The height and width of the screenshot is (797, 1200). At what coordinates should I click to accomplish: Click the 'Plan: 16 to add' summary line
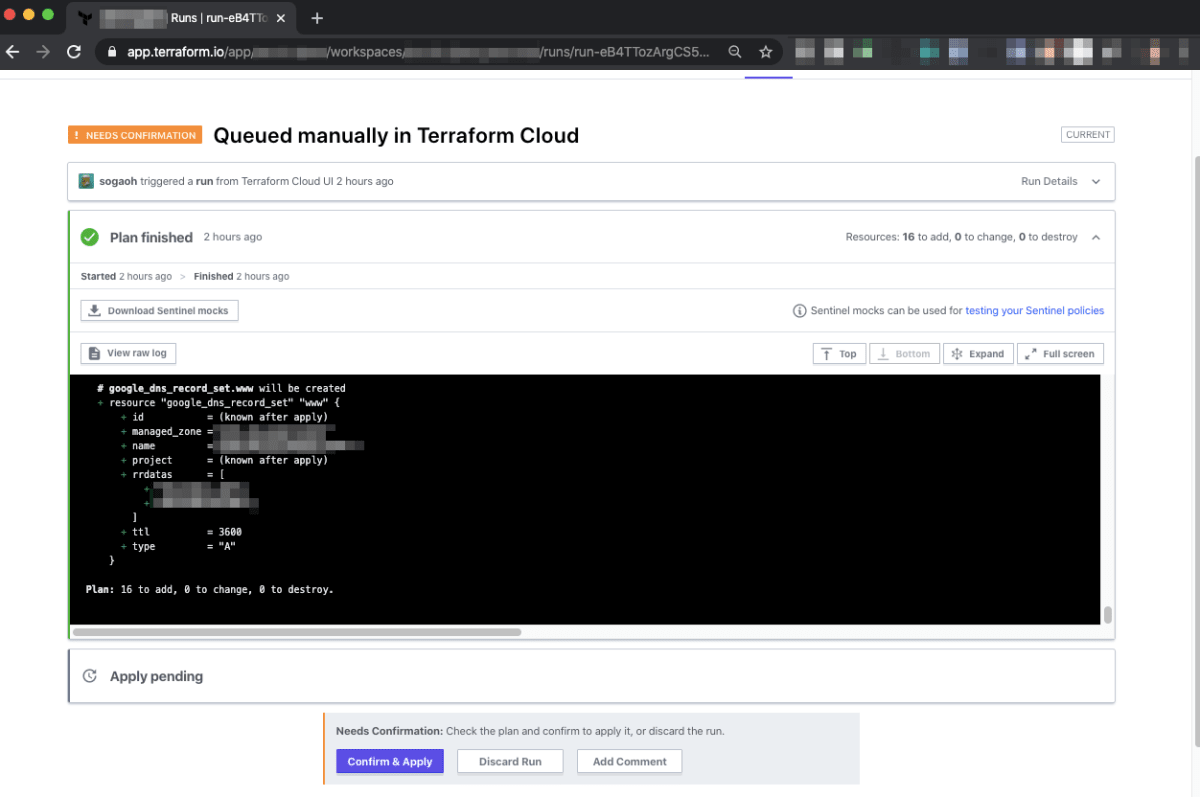point(209,590)
